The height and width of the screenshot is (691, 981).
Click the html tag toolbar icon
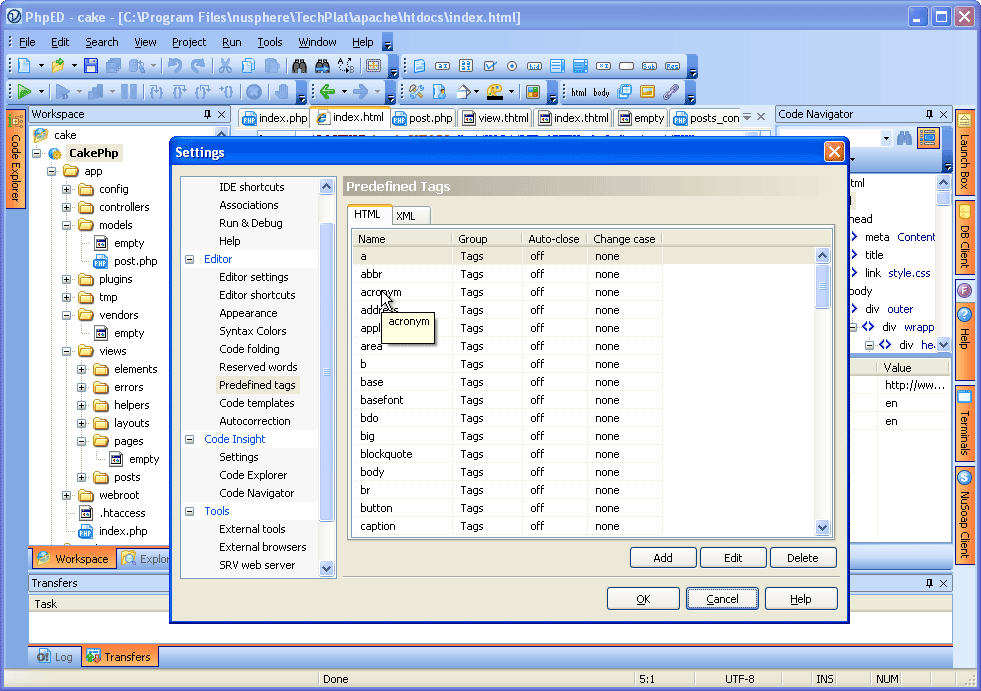pyautogui.click(x=579, y=92)
